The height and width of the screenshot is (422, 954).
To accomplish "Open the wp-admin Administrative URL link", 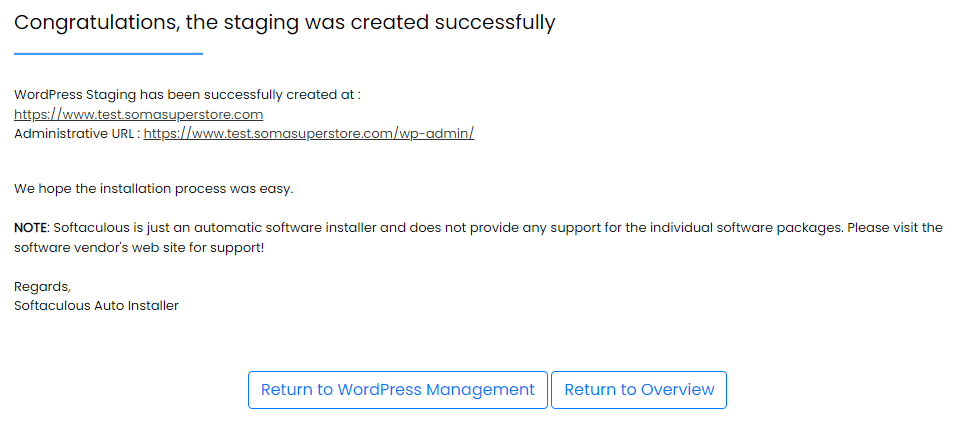I will pos(309,134).
